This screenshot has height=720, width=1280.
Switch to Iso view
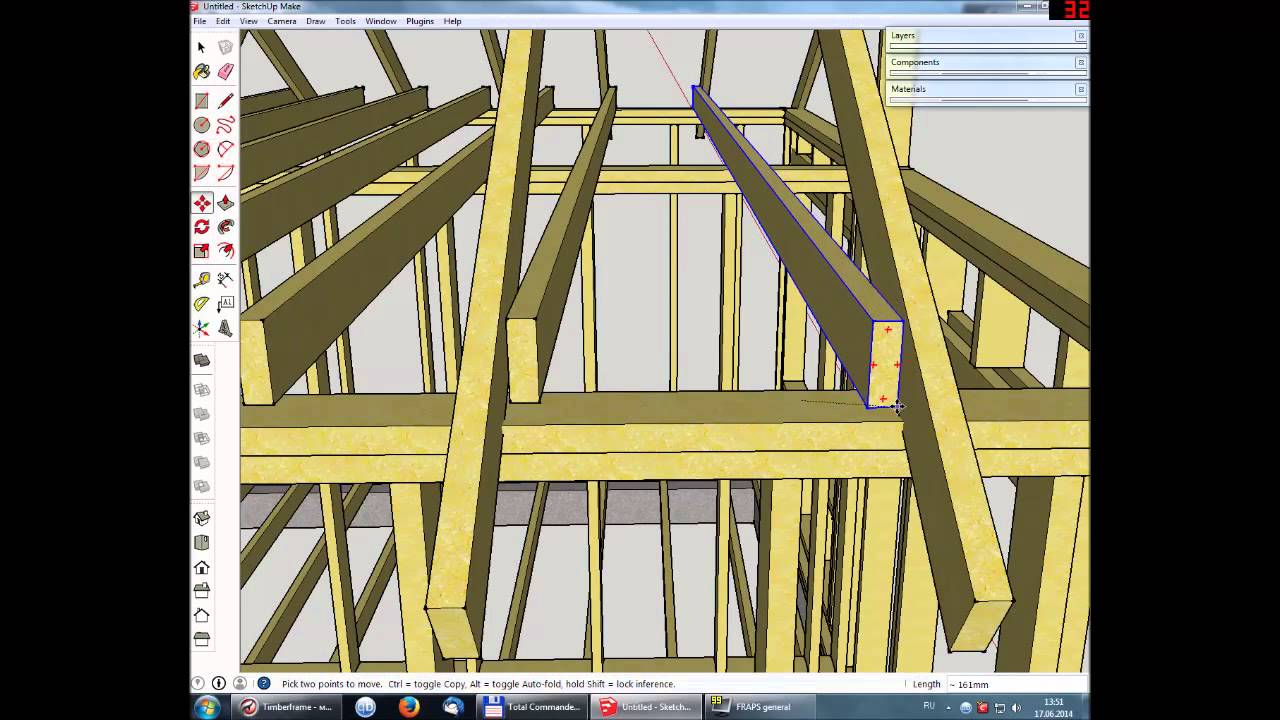pos(201,518)
